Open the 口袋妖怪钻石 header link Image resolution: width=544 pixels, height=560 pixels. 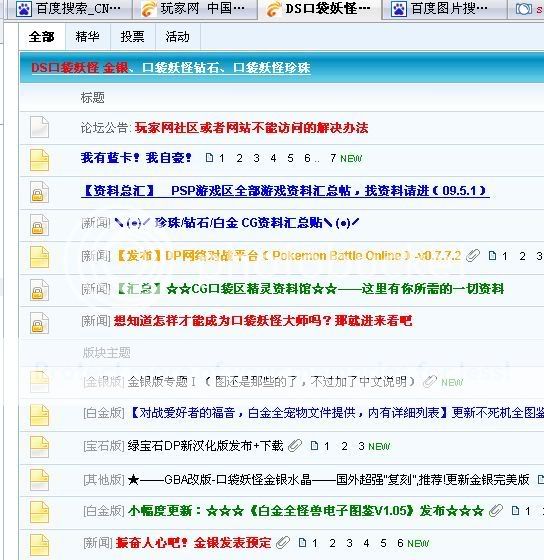pos(180,68)
